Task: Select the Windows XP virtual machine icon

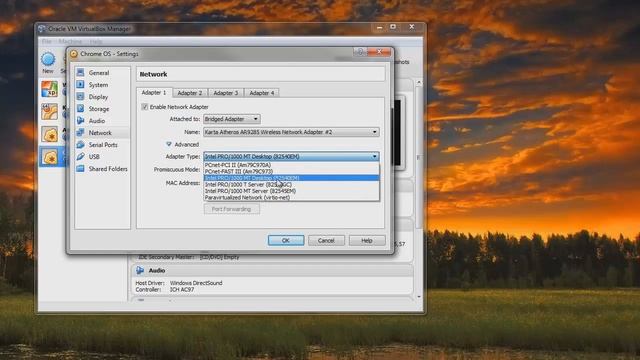Action: pos(49,89)
